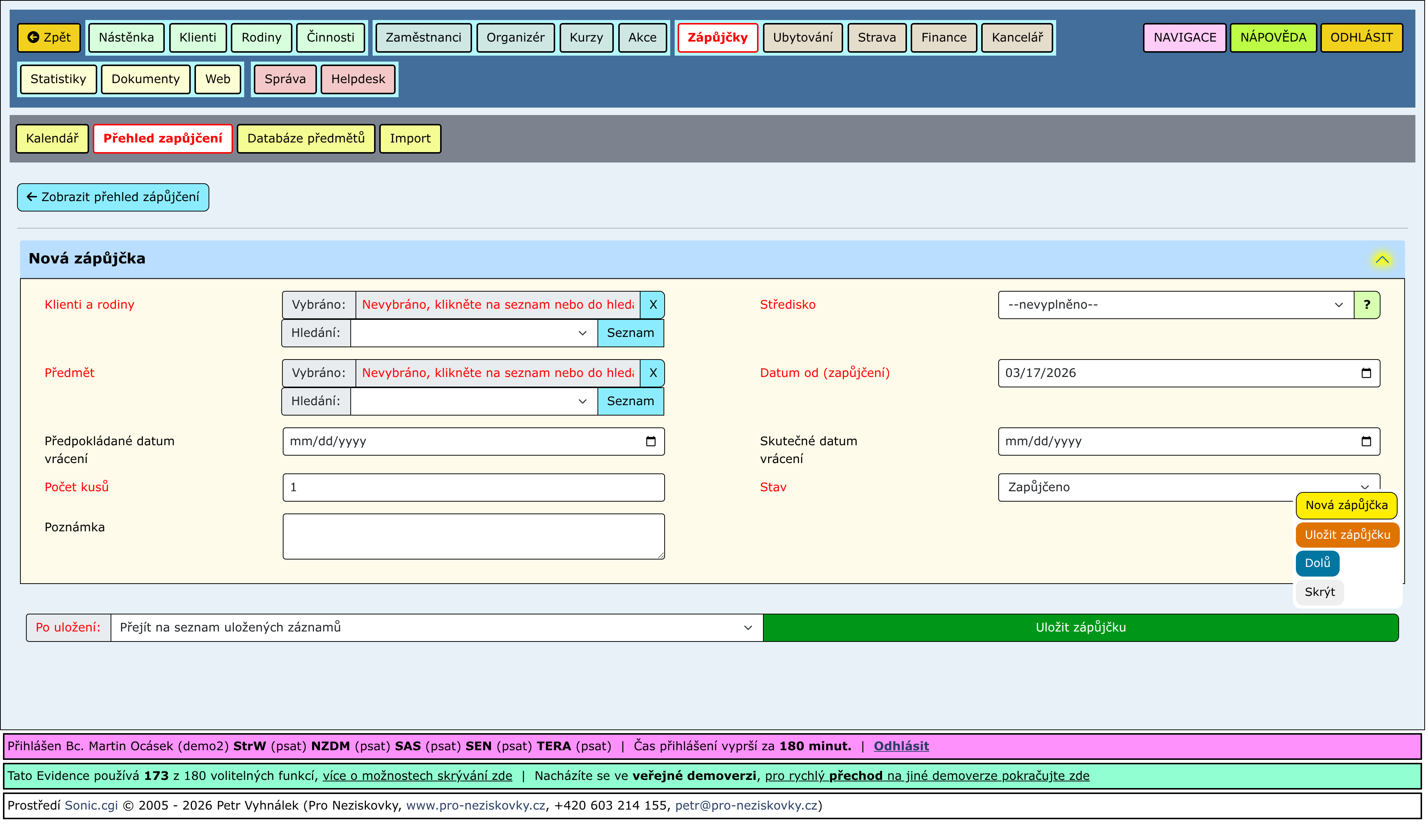Click the Zpět back arrow button
This screenshot has width=1428, height=840.
49,37
